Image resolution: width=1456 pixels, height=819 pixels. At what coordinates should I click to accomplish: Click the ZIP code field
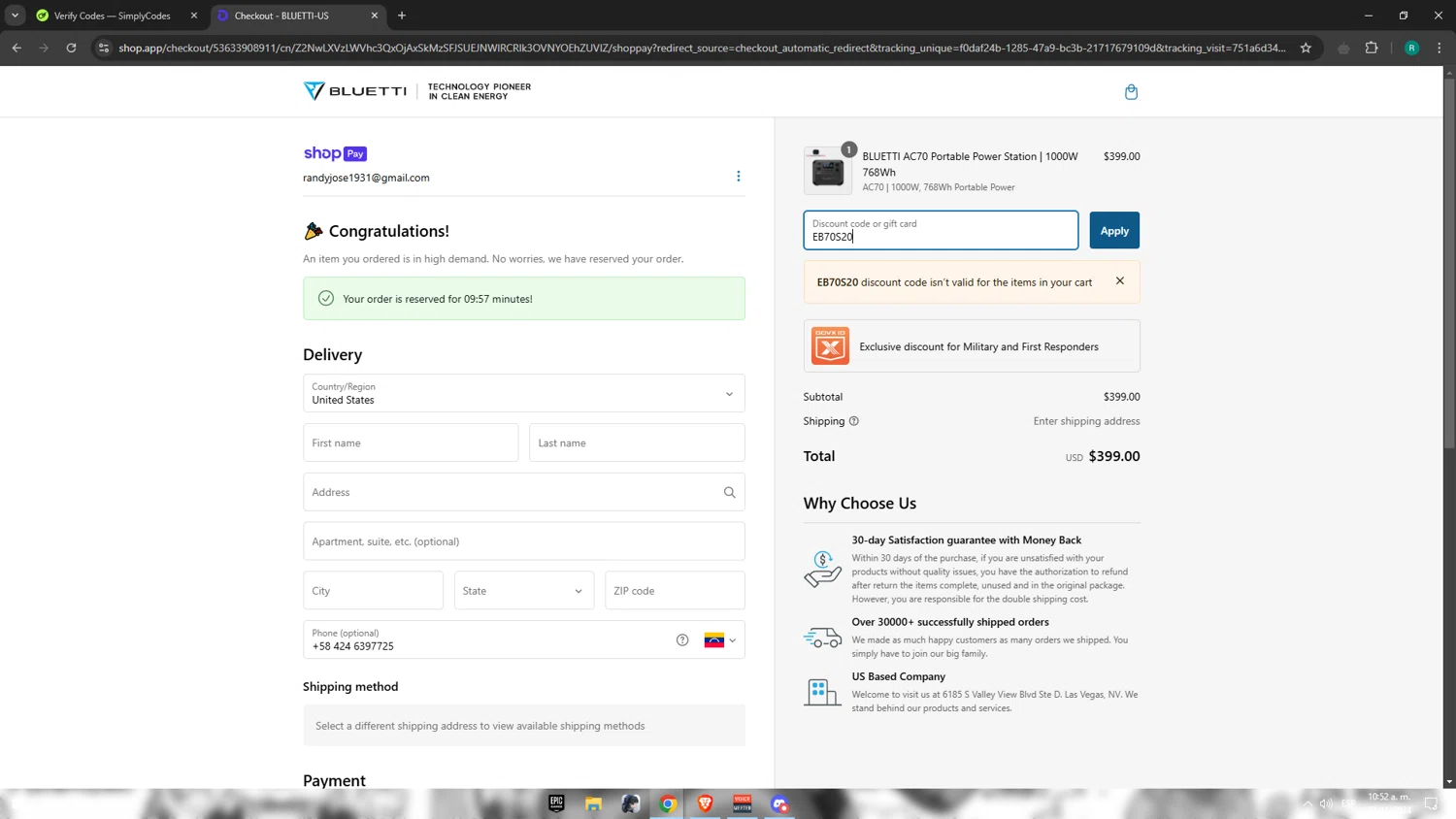(675, 591)
